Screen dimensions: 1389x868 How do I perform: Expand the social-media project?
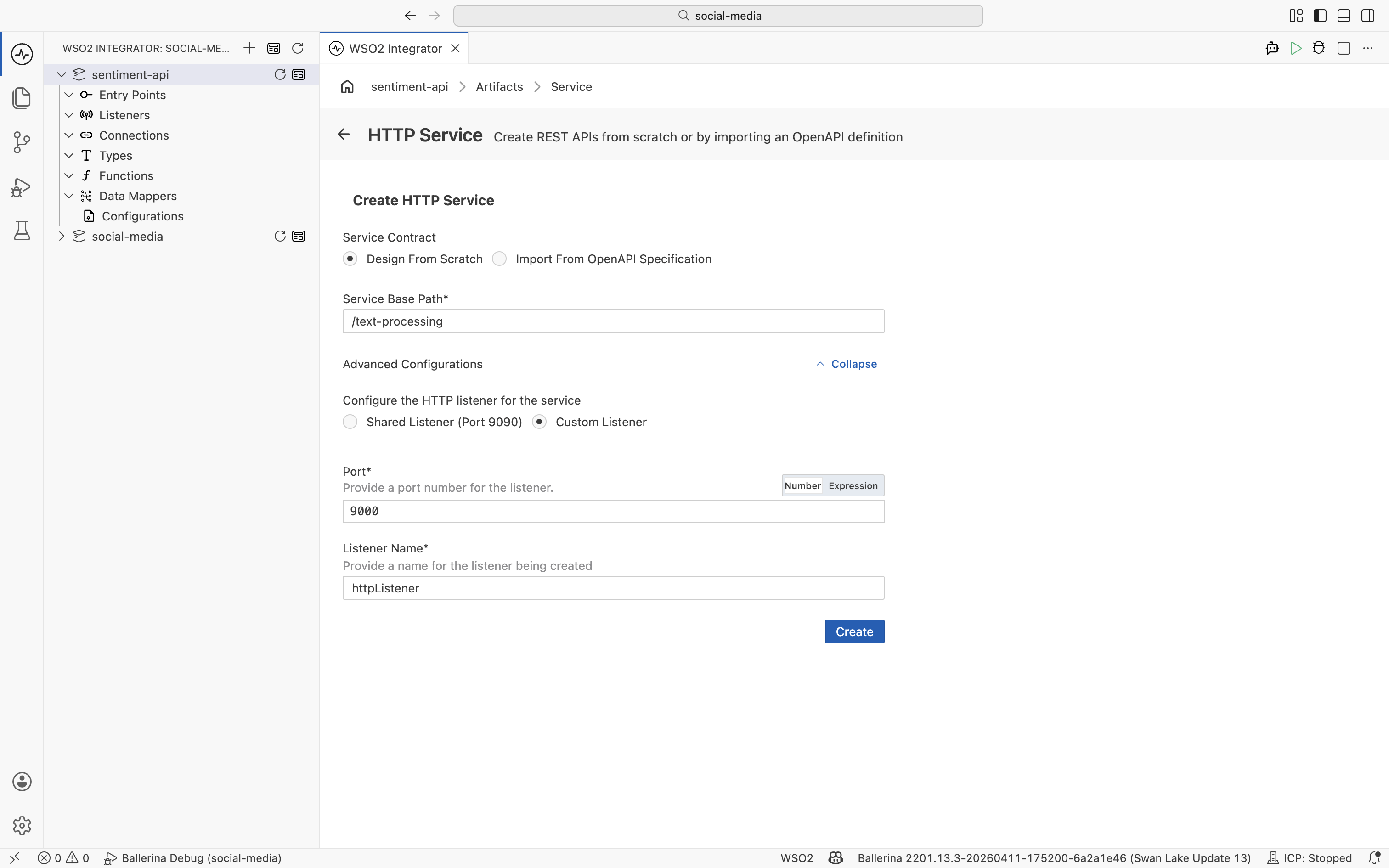(x=62, y=237)
